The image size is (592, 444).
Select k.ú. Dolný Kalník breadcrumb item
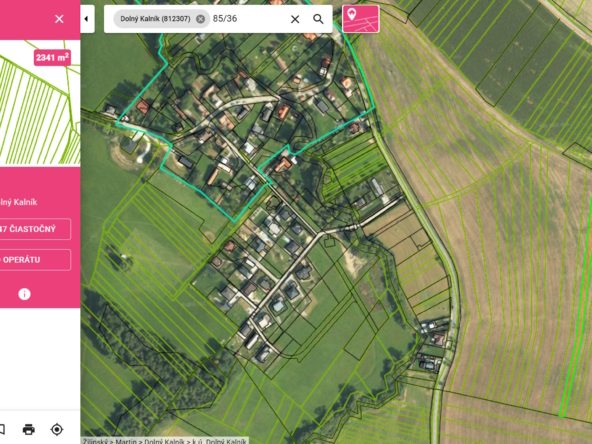[x=219, y=441]
